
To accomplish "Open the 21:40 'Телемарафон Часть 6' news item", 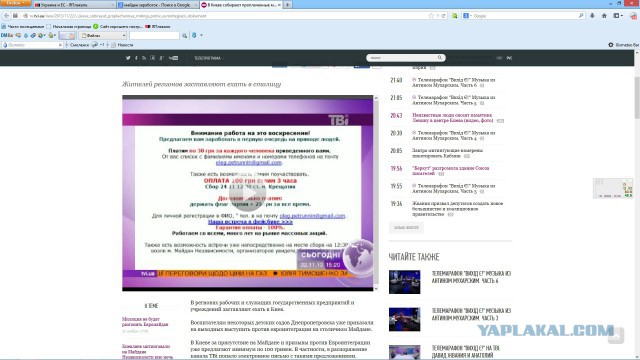I will (x=453, y=82).
